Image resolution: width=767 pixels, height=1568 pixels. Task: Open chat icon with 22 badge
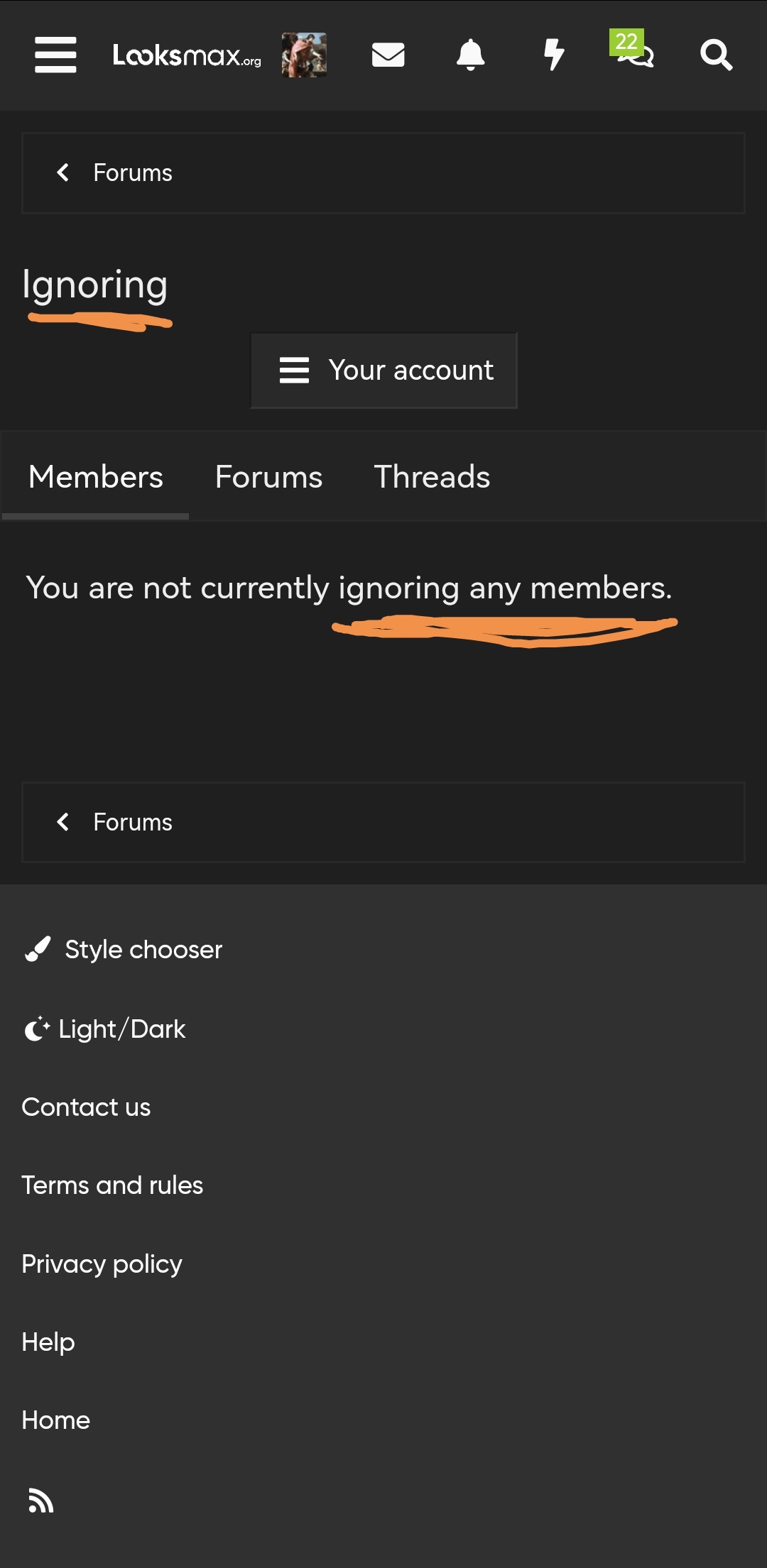tap(633, 51)
